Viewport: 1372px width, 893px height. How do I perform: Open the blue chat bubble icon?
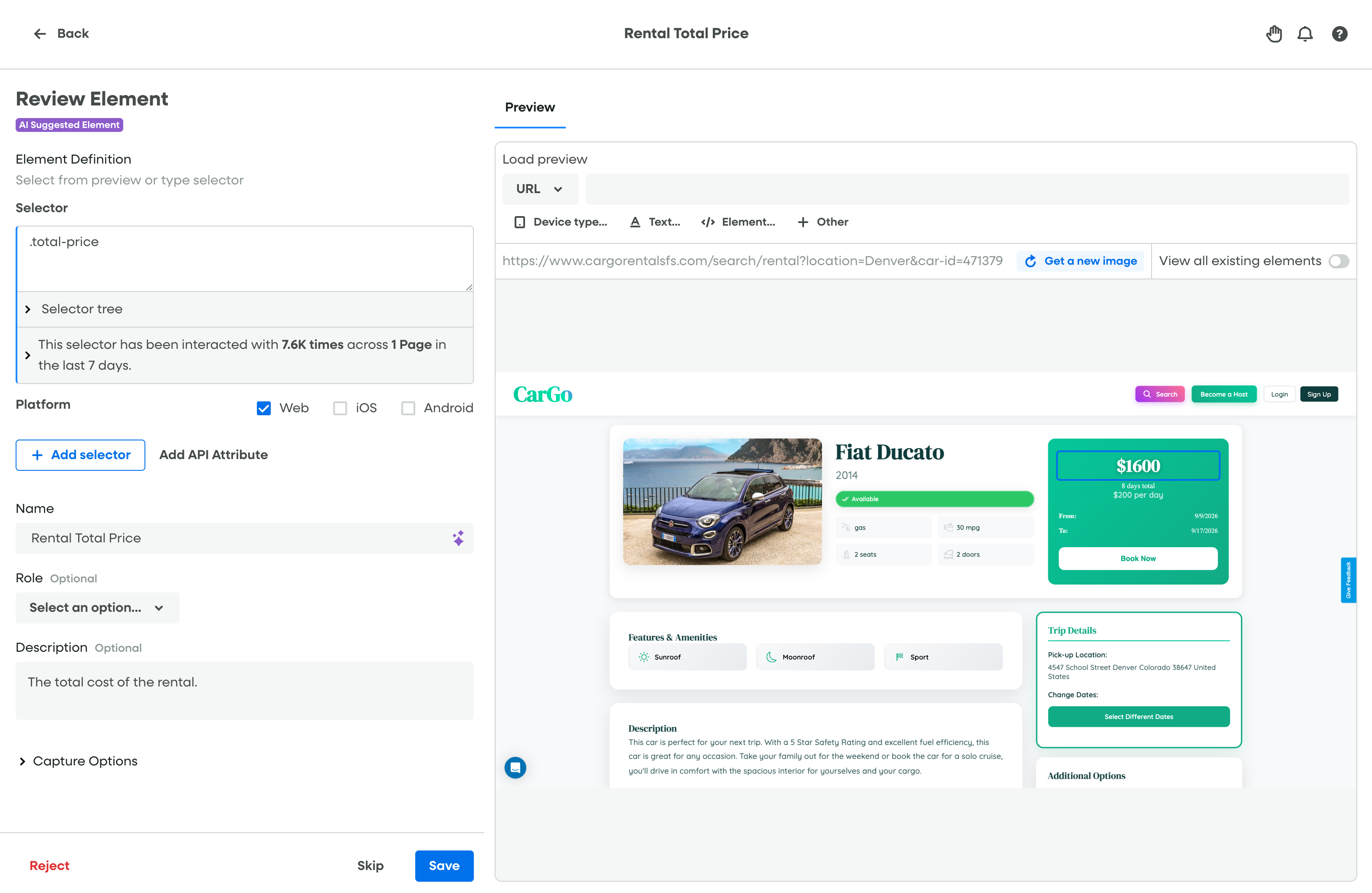tap(515, 767)
